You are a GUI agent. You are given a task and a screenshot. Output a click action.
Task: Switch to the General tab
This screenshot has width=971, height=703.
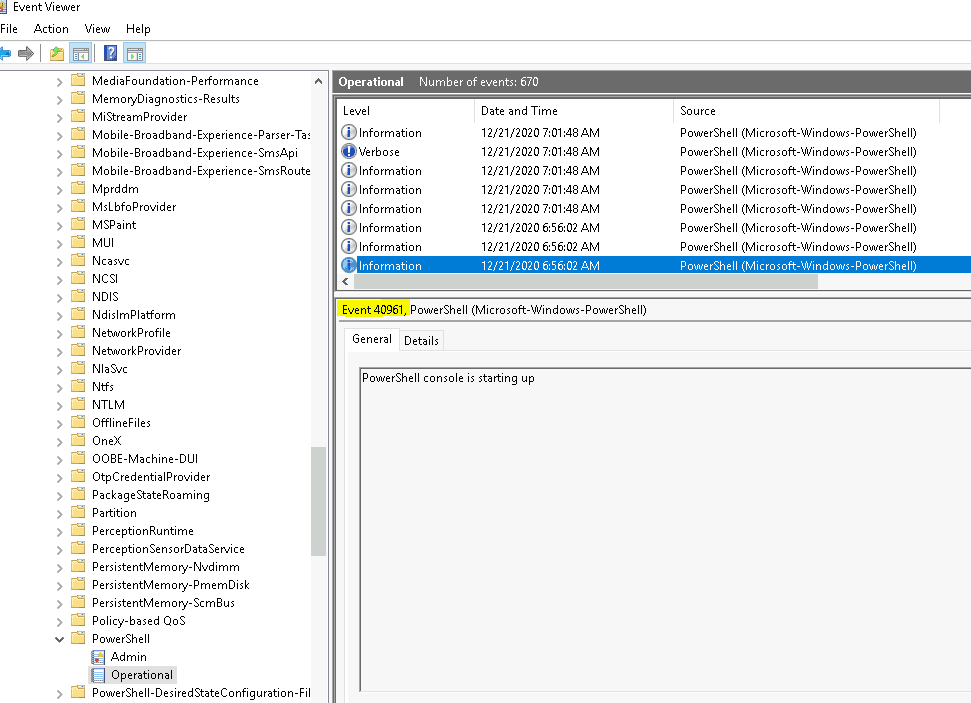372,339
